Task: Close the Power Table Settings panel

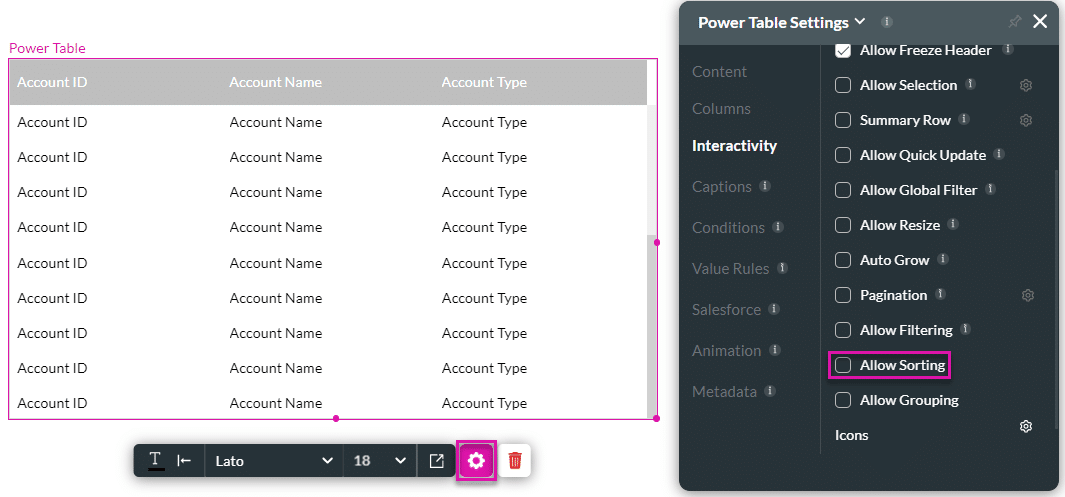Action: tap(1040, 22)
